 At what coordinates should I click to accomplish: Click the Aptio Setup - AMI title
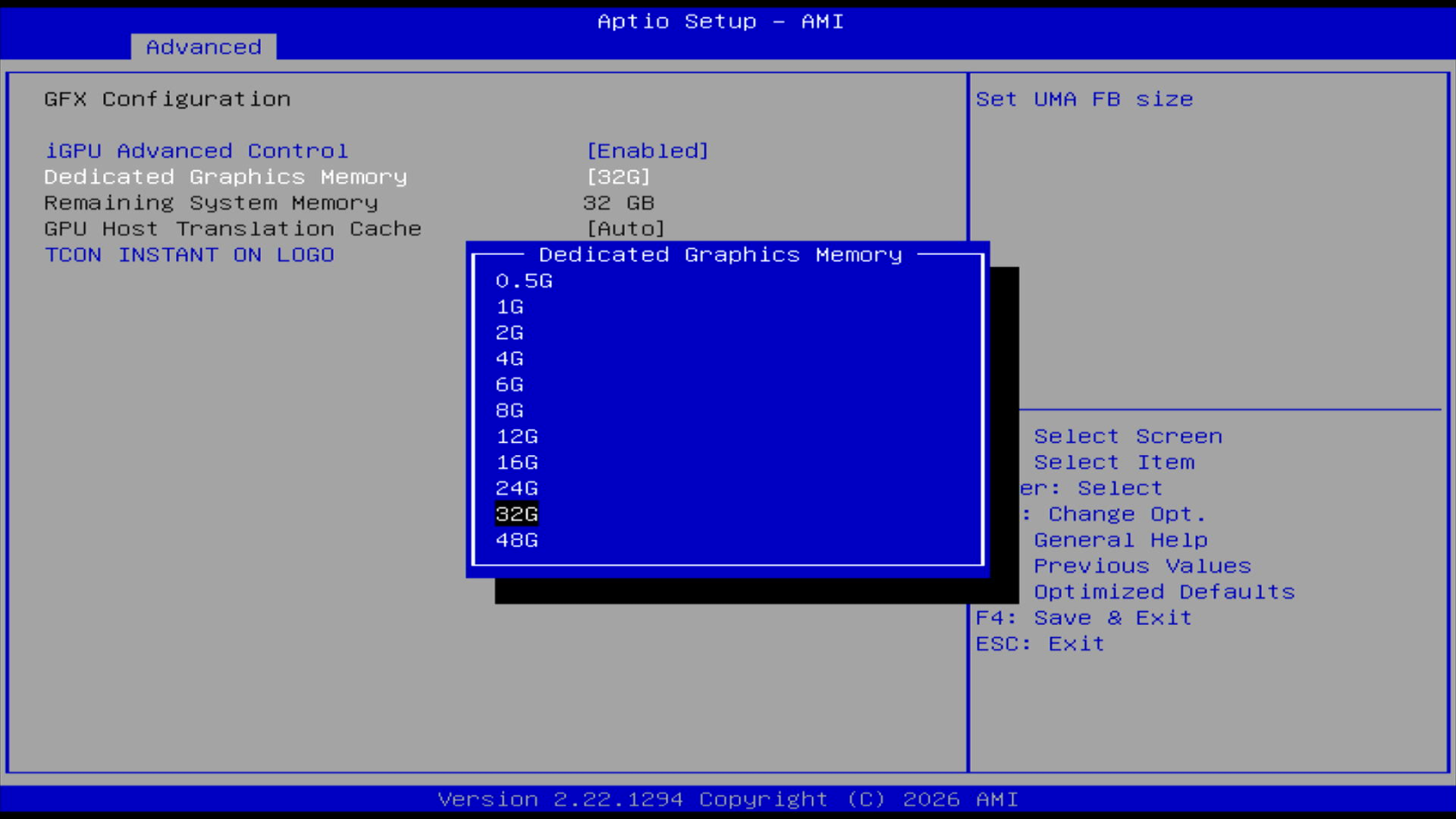(720, 21)
